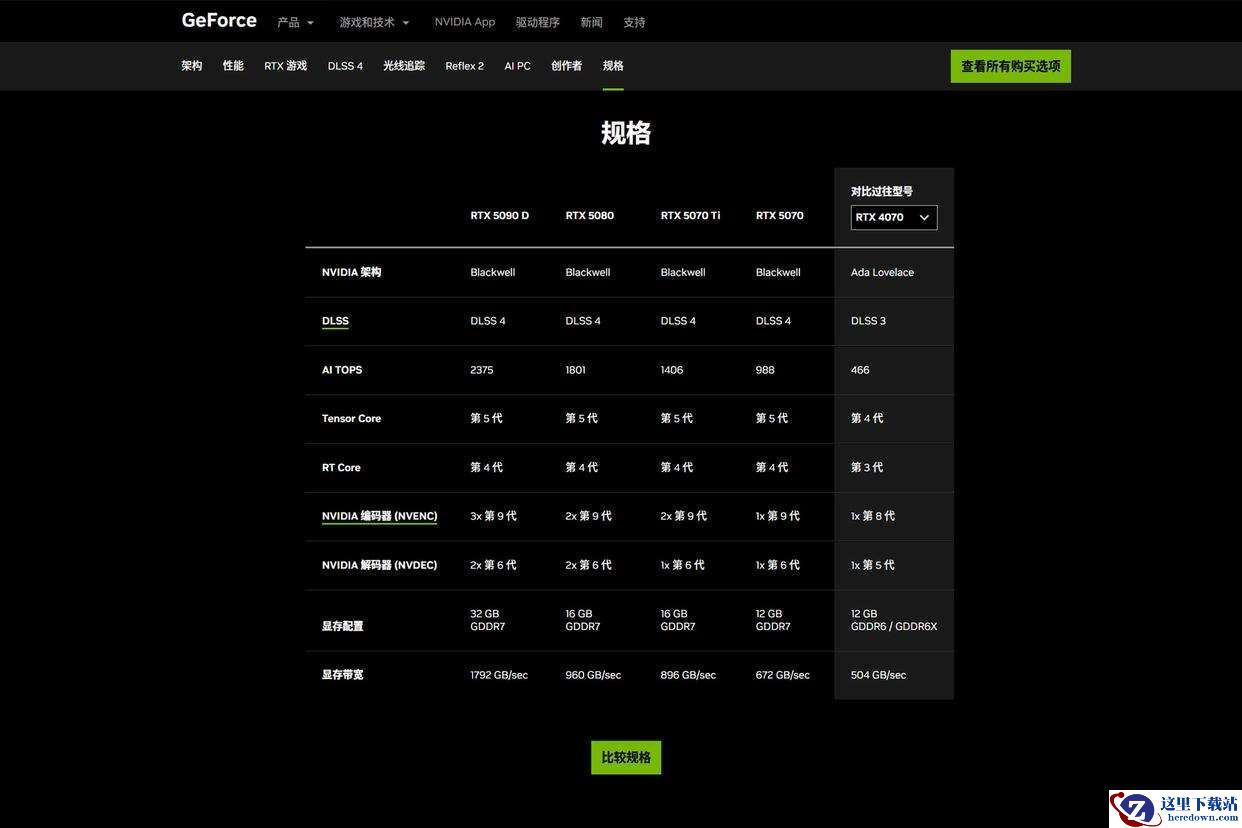Screen dimensions: 1242x828
Task: Go to the 光线追踪 tab
Action: (404, 66)
